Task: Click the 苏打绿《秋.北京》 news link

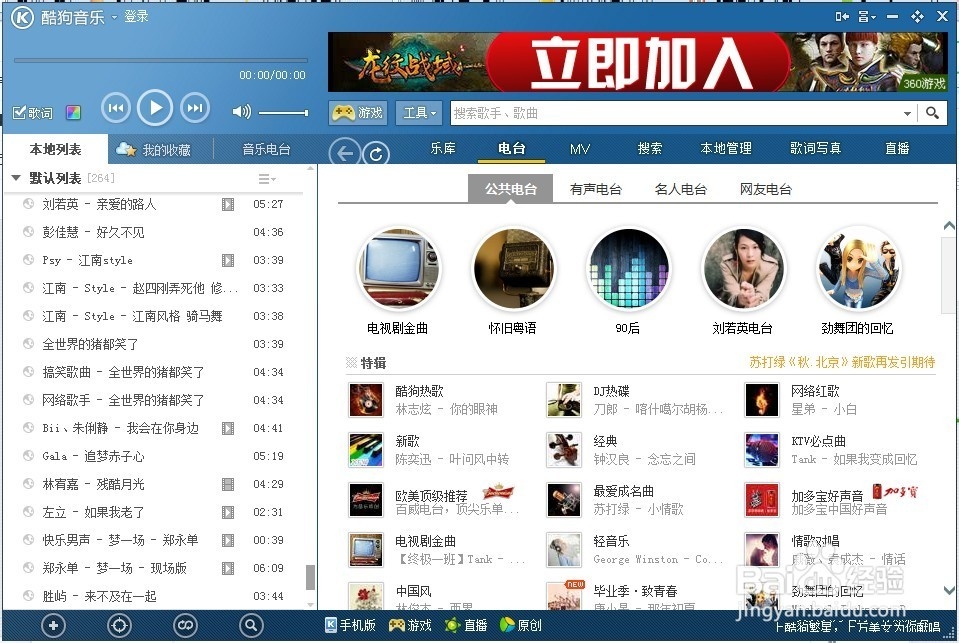Action: pyautogui.click(x=842, y=362)
